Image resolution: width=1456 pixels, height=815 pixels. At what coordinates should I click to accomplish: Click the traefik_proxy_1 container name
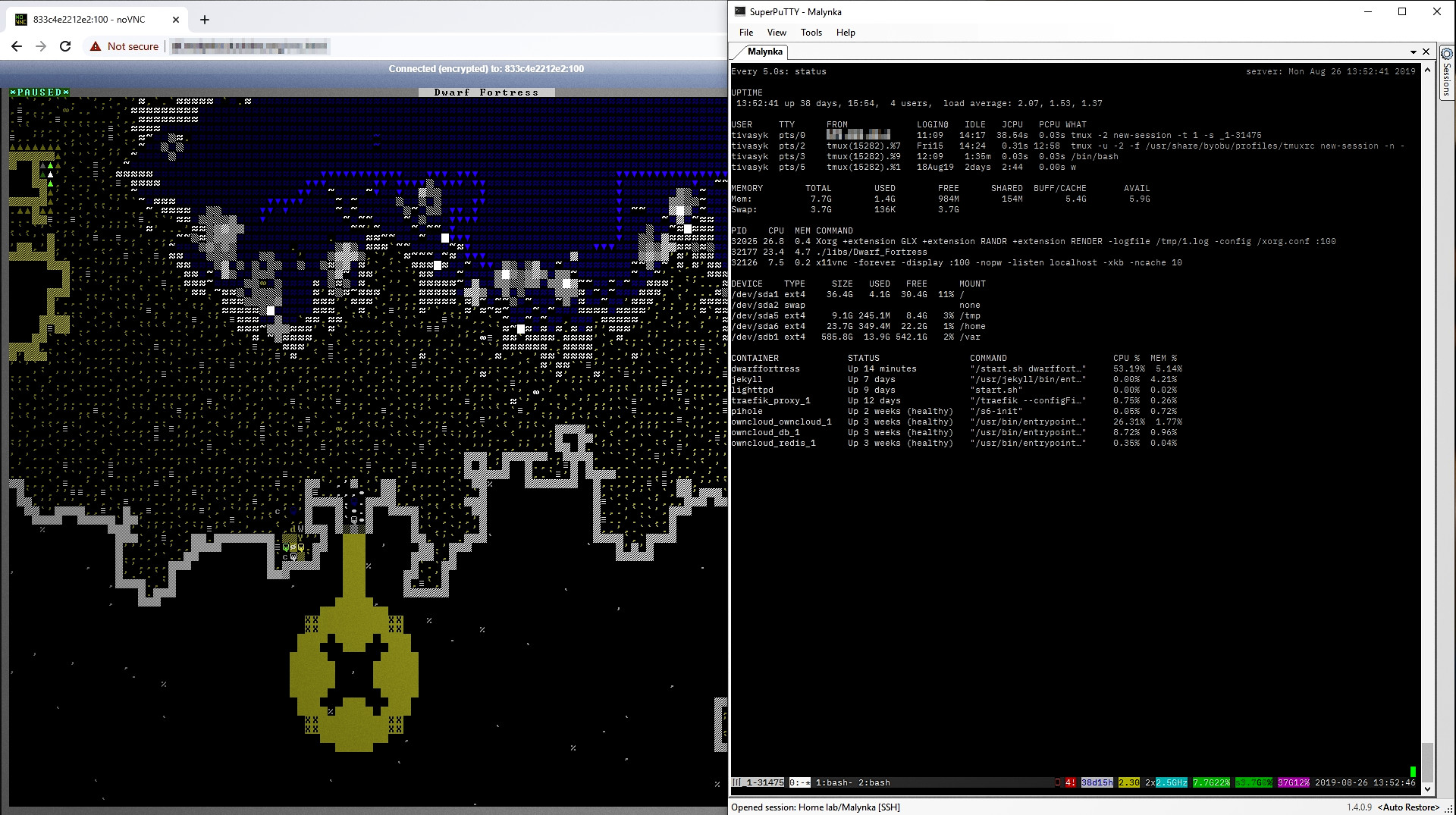pos(770,401)
